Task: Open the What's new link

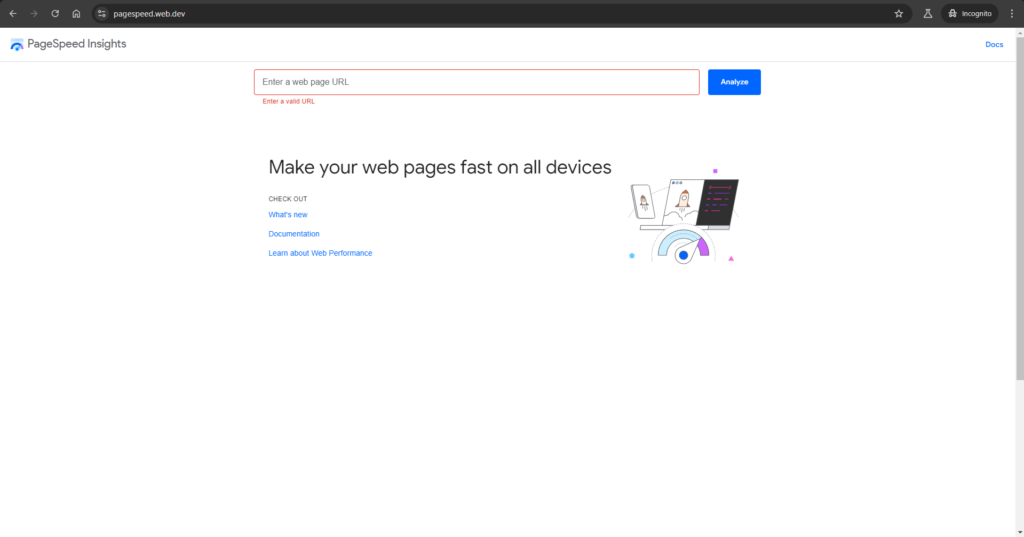Action: pyautogui.click(x=288, y=215)
